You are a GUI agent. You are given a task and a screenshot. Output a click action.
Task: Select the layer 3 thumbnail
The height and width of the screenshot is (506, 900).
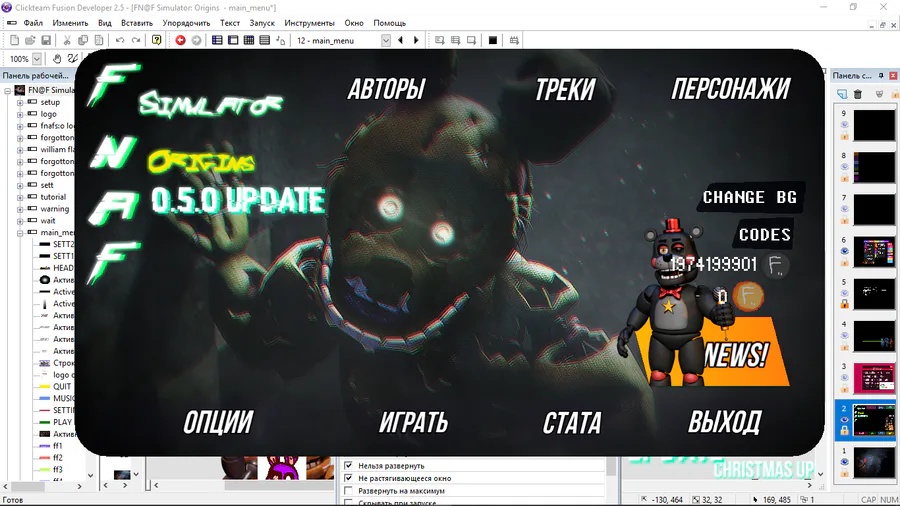(x=874, y=377)
